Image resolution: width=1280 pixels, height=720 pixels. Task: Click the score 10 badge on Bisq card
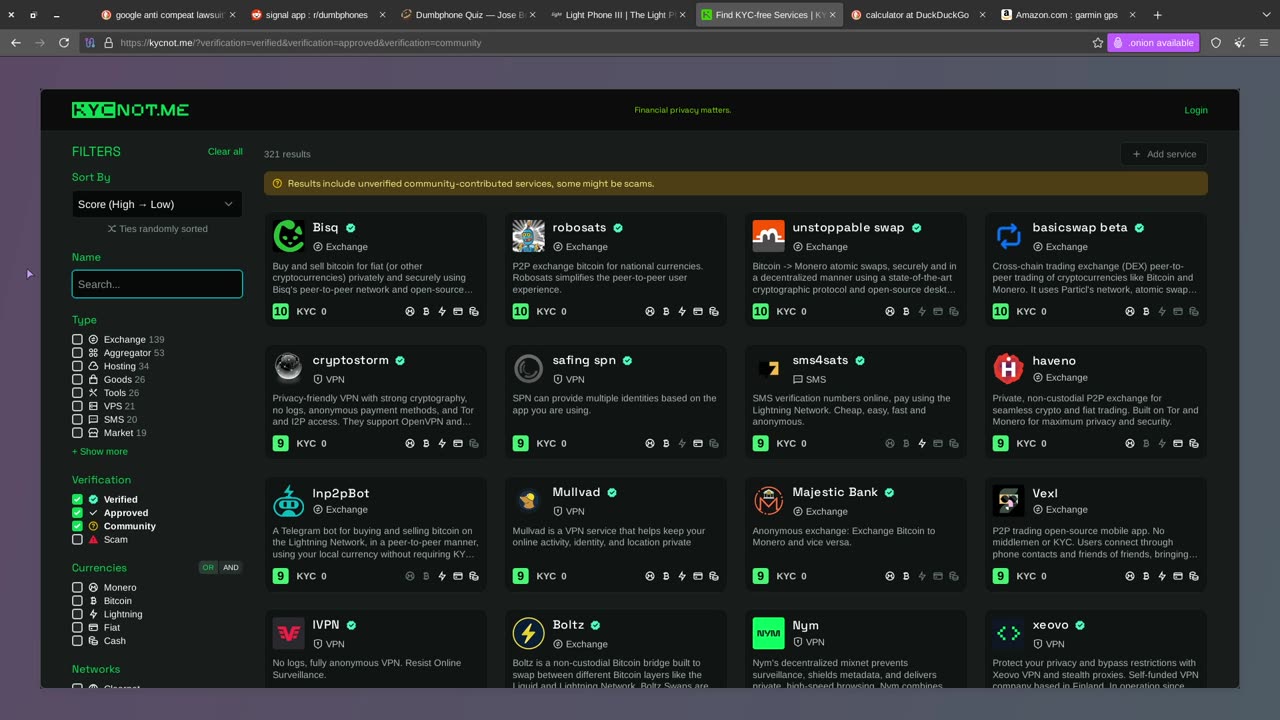pyautogui.click(x=281, y=311)
